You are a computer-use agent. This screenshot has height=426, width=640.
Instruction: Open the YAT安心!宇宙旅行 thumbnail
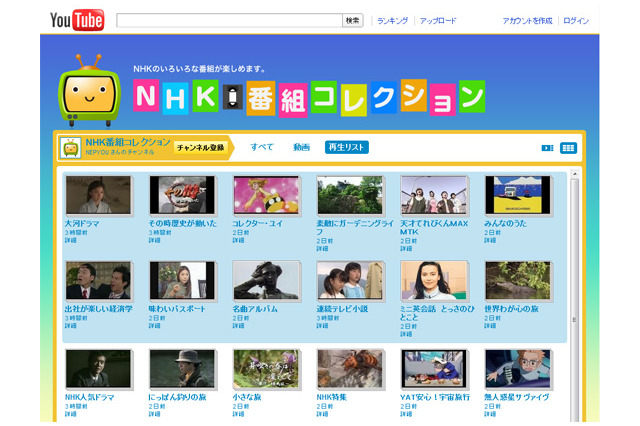(434, 368)
